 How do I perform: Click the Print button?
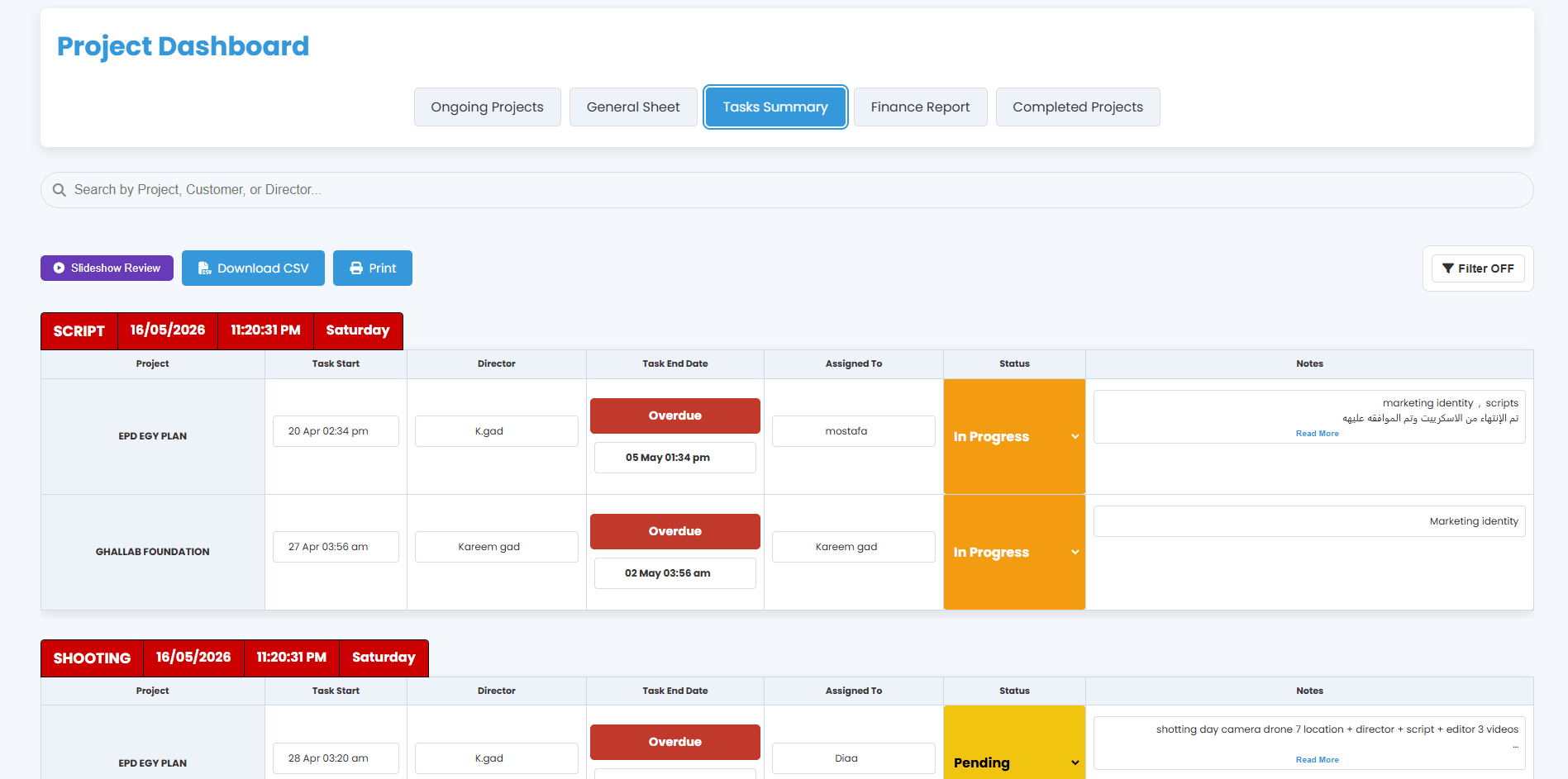tap(373, 268)
